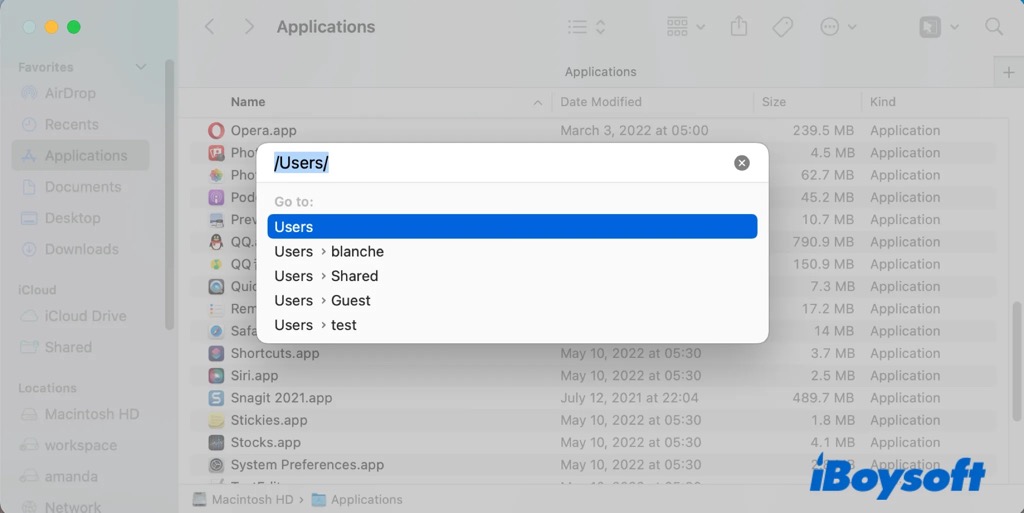Click the 239.5 MB size value
1024x513 pixels.
(x=823, y=131)
